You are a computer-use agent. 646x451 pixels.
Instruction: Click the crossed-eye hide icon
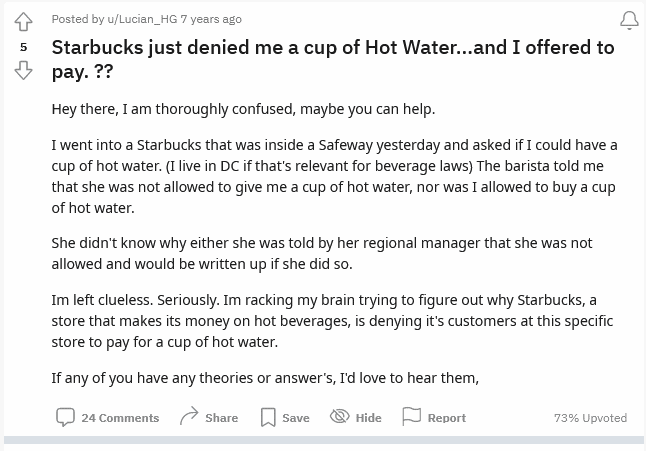(x=339, y=416)
